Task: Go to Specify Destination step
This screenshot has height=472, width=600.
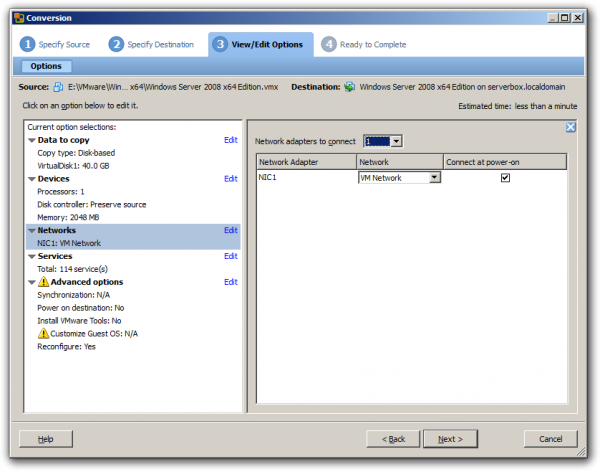Action: [160, 44]
